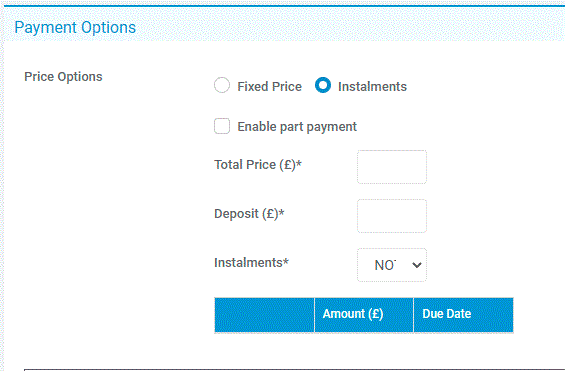Click the Instalments option label text
This screenshot has width=565, height=371.
point(372,86)
